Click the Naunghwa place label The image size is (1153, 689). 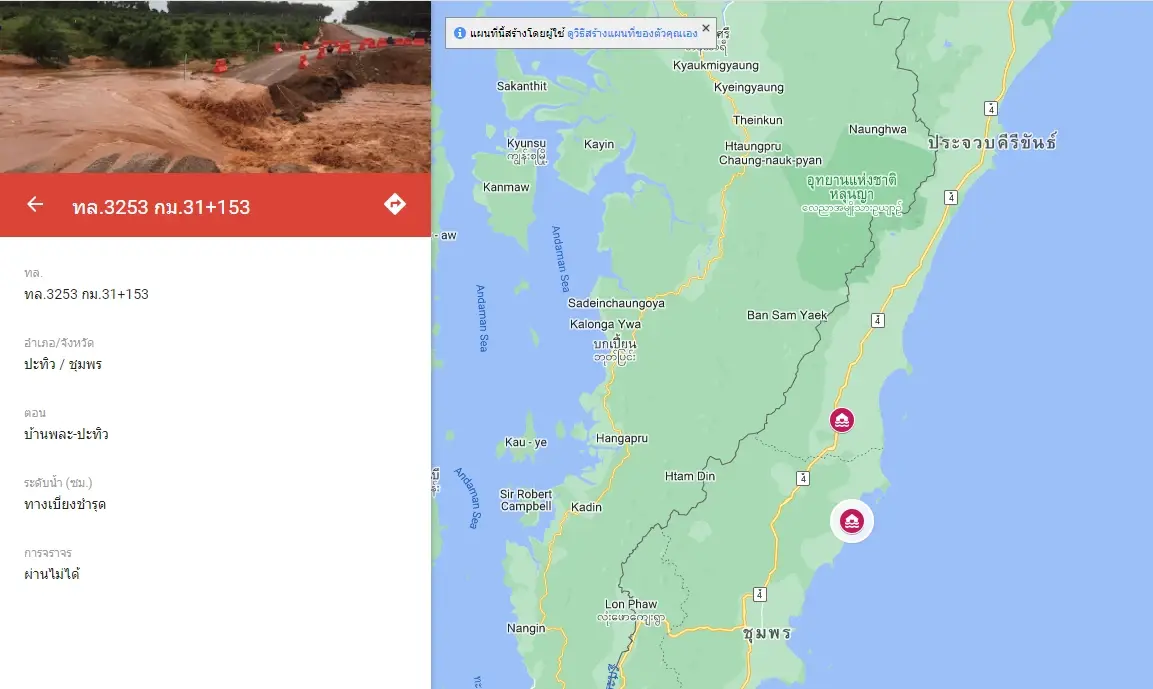(x=877, y=129)
